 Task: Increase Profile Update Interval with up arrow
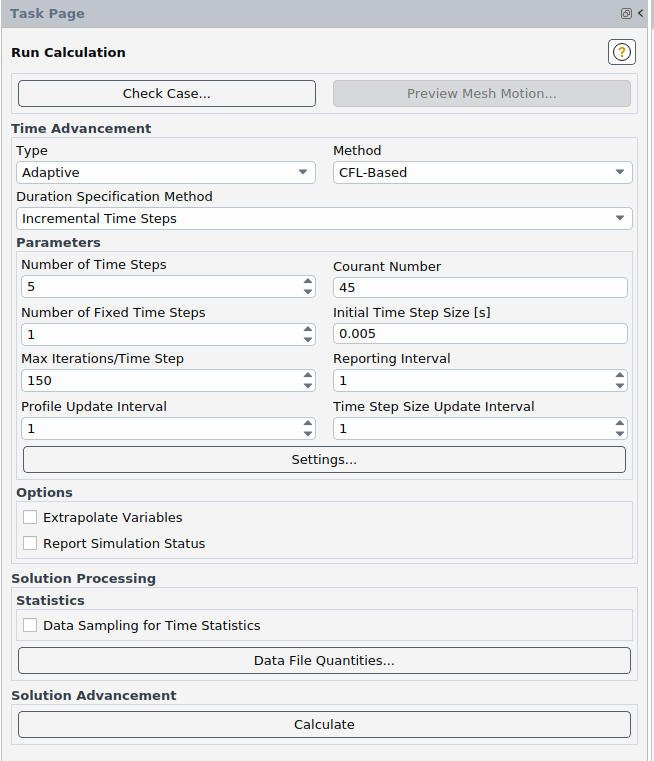pyautogui.click(x=308, y=423)
